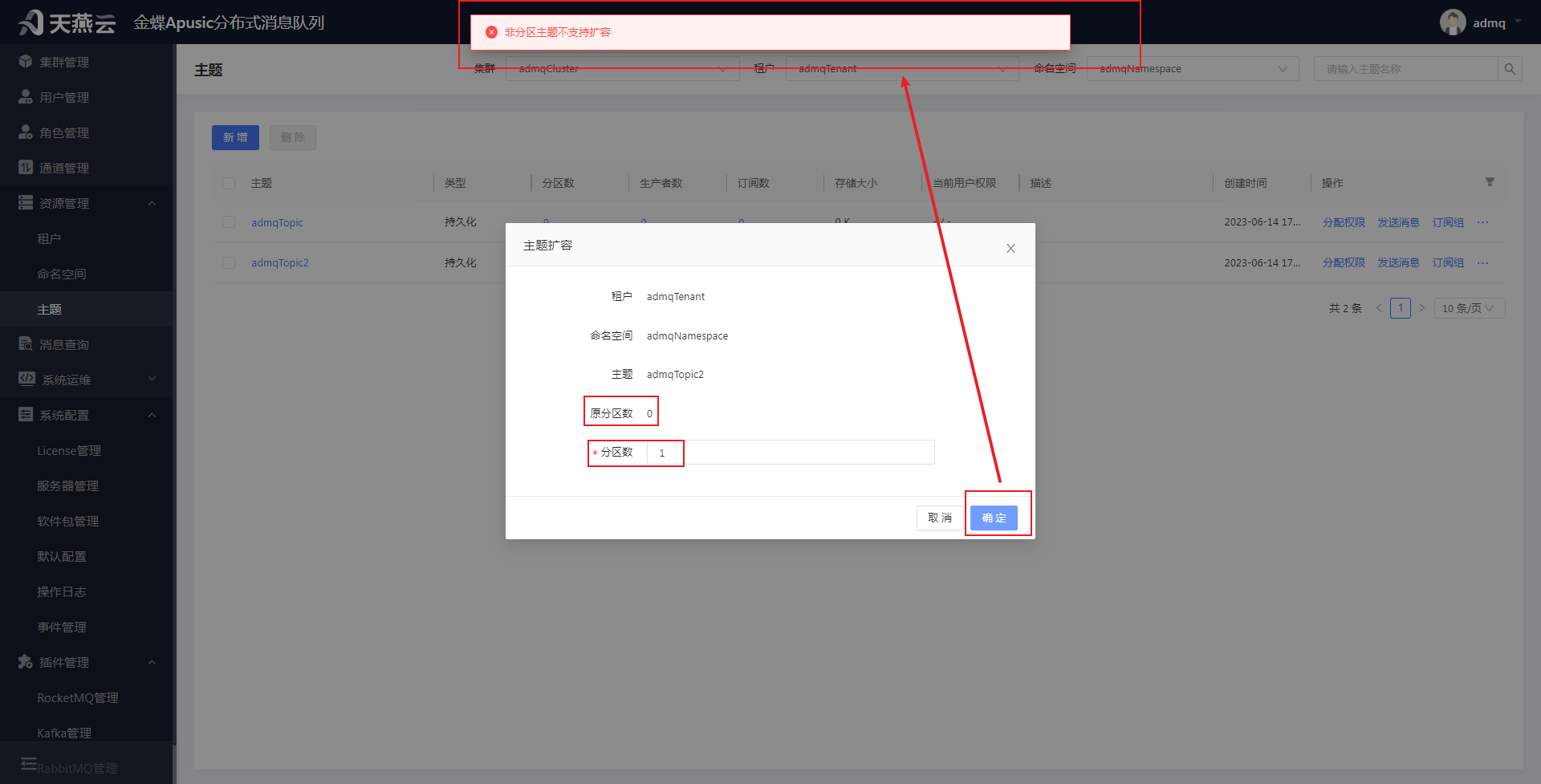Open the admq account dropdown arrow

click(x=1518, y=22)
